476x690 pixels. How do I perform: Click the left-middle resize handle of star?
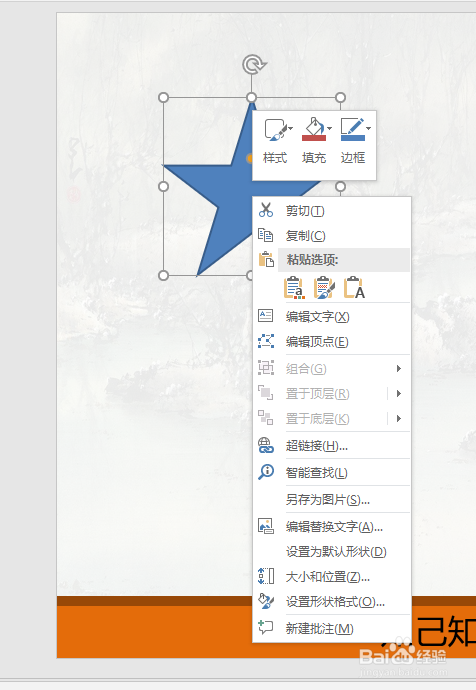point(163,187)
